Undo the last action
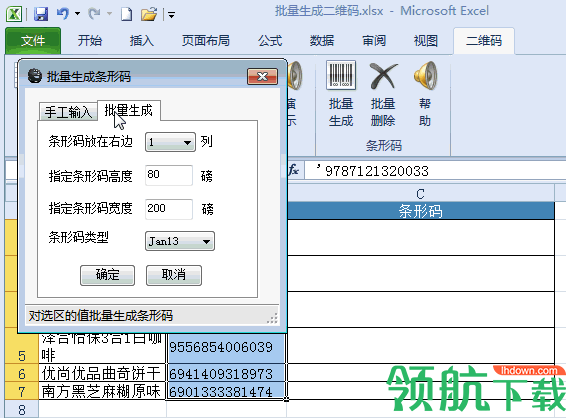566x418 pixels. 63,14
